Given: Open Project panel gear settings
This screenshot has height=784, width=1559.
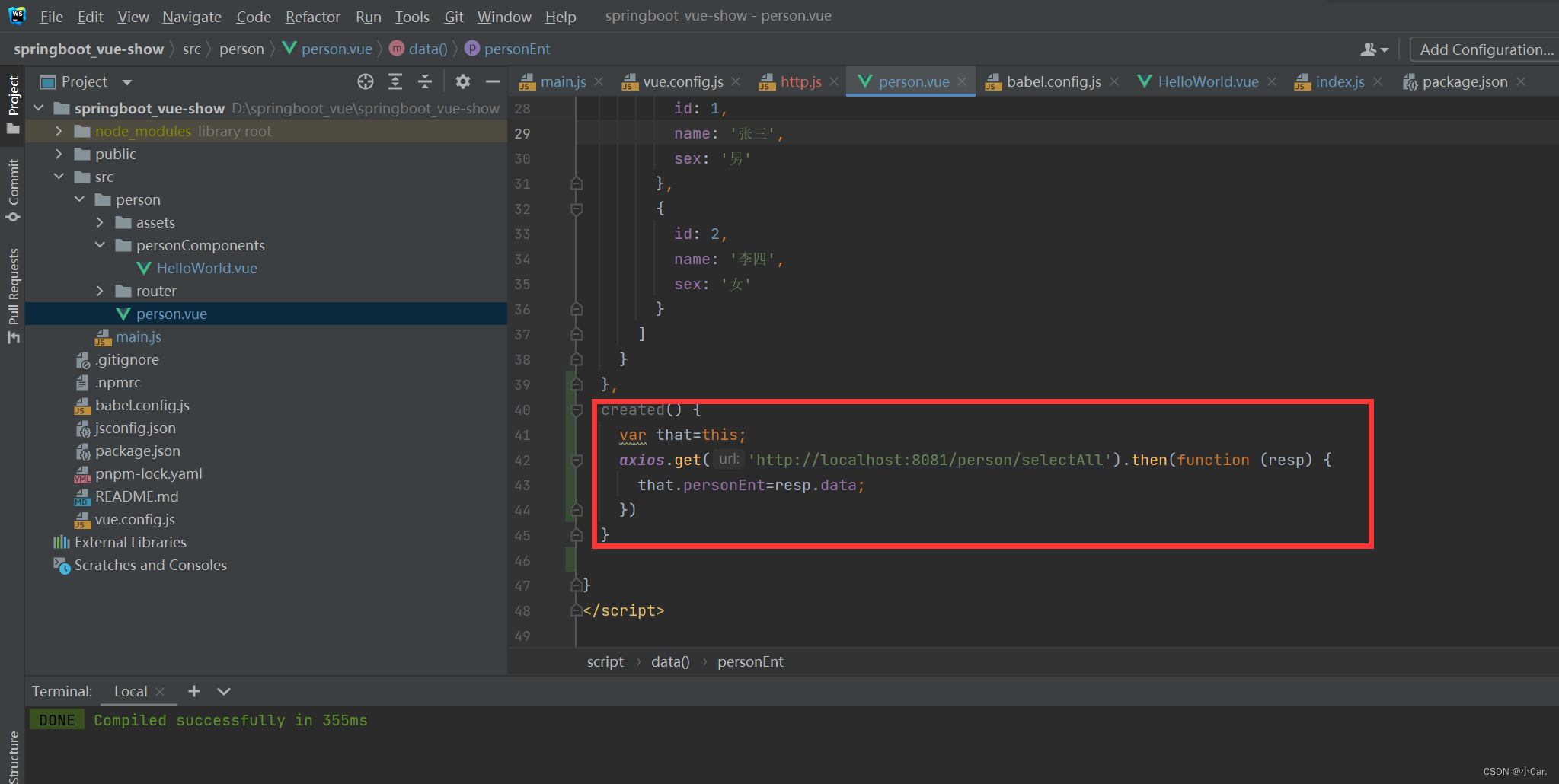Looking at the screenshot, I should (462, 81).
